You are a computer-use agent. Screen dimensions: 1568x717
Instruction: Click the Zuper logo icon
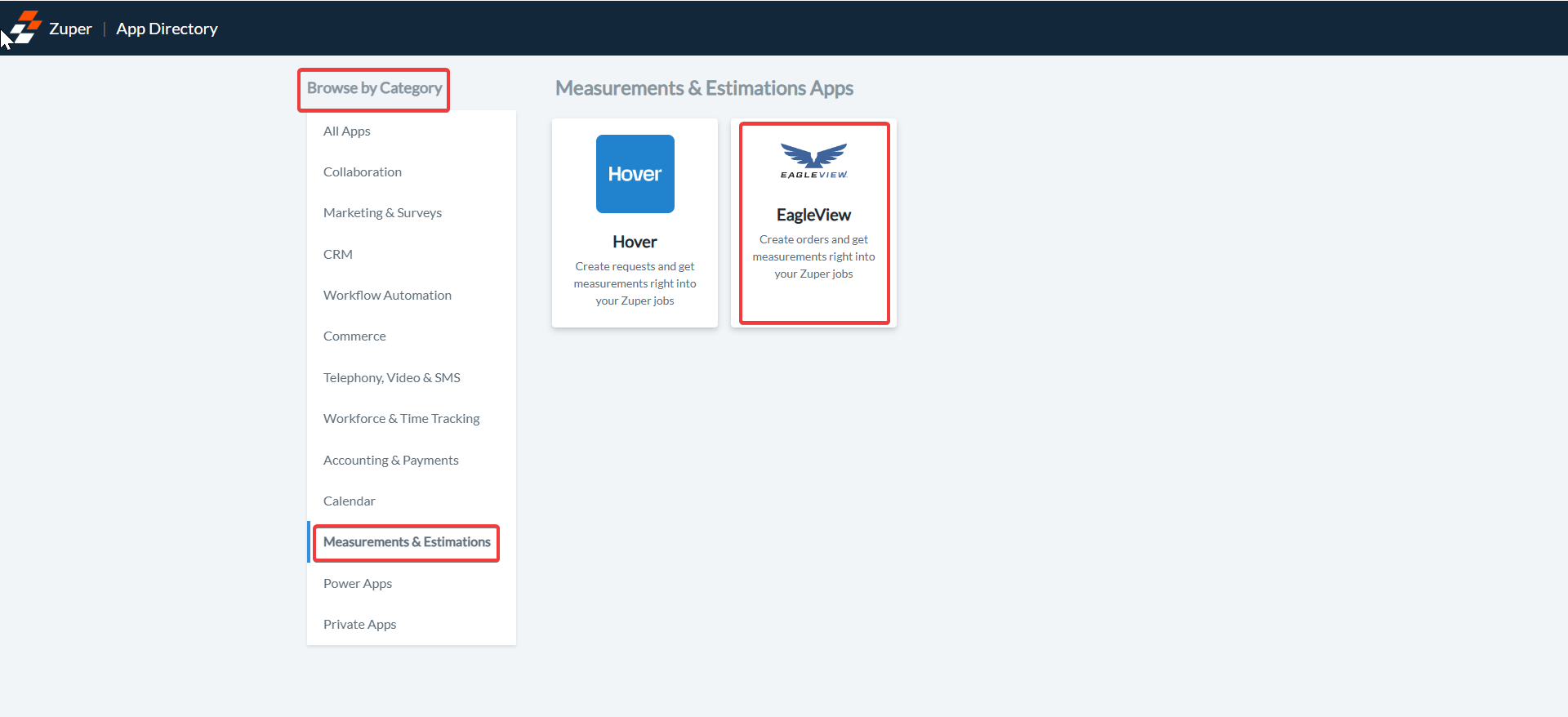coord(25,27)
